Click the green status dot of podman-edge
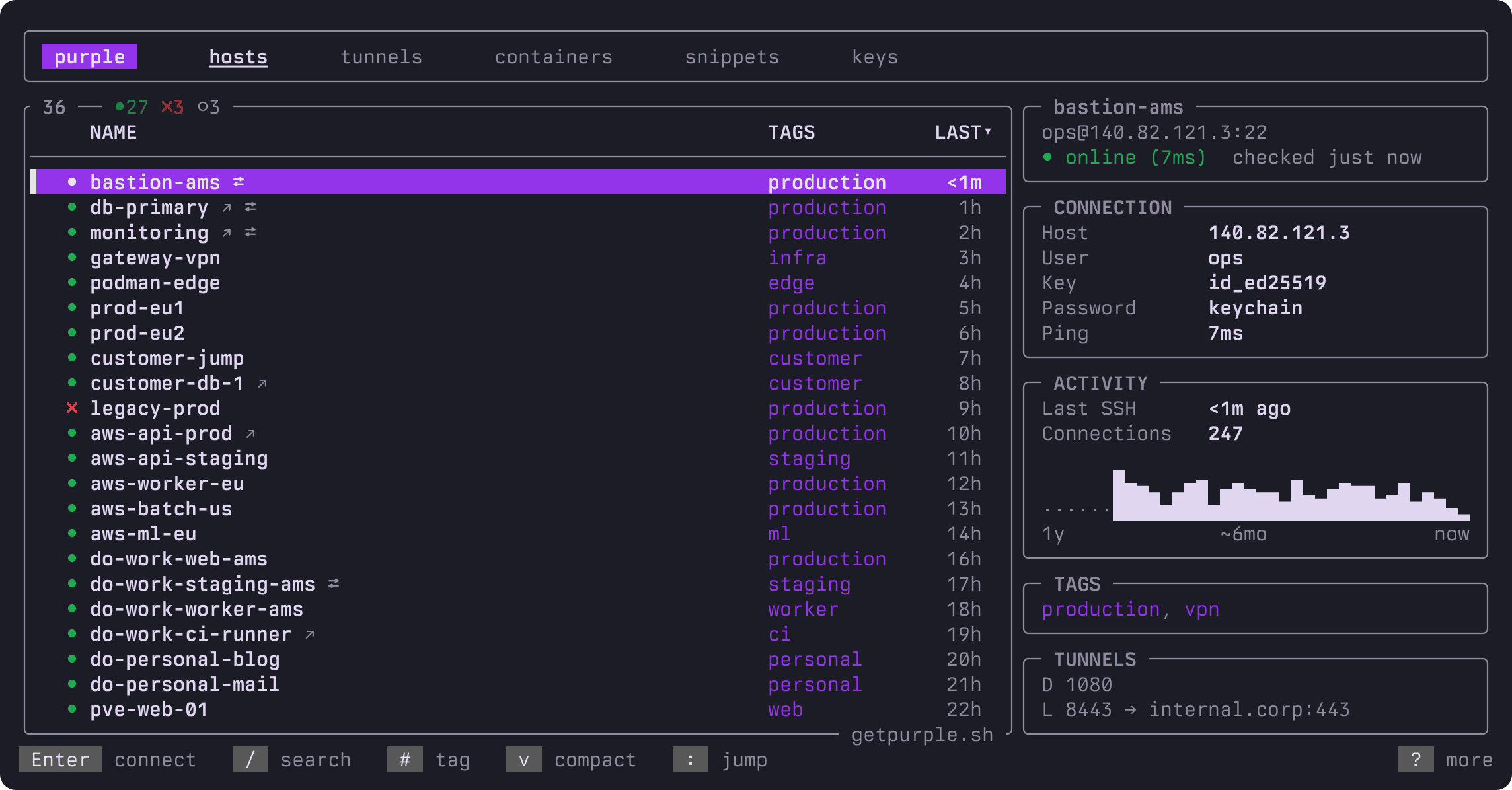This screenshot has height=790, width=1512. point(72,282)
